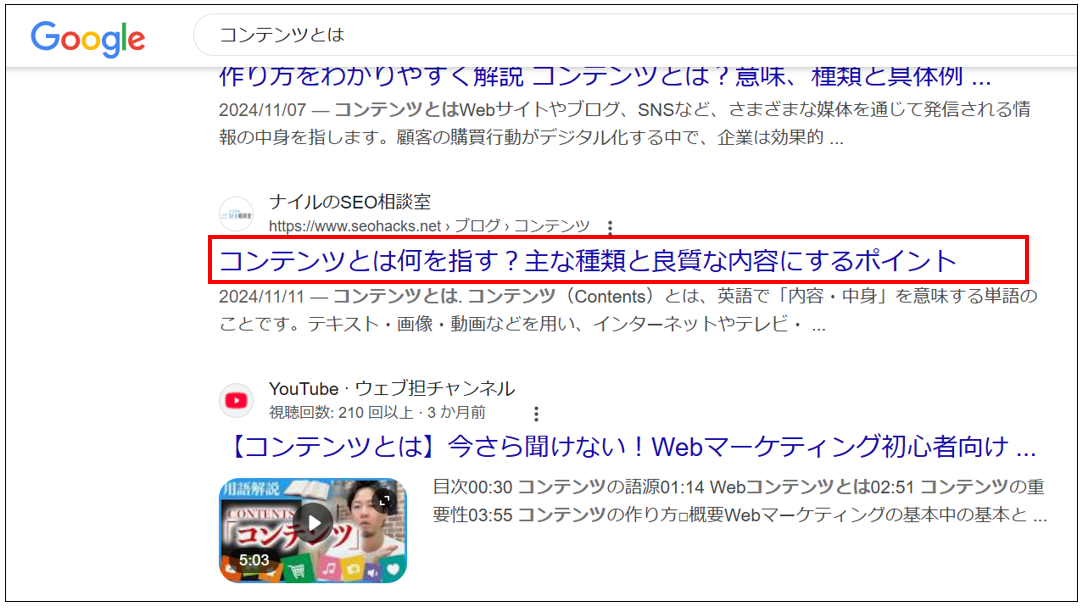Click the 目次00:30 コンテンツの語源 video description
Viewport: 1085px width, 610px height.
pos(740,501)
